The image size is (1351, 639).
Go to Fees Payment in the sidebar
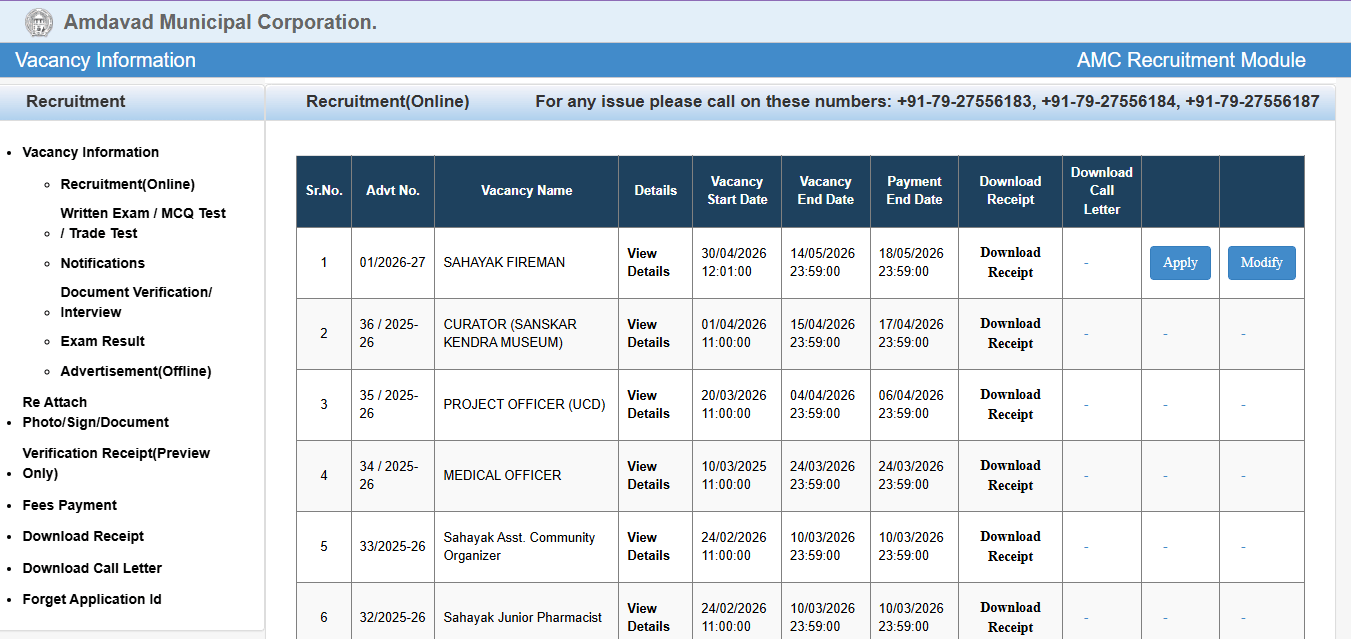pyautogui.click(x=70, y=505)
